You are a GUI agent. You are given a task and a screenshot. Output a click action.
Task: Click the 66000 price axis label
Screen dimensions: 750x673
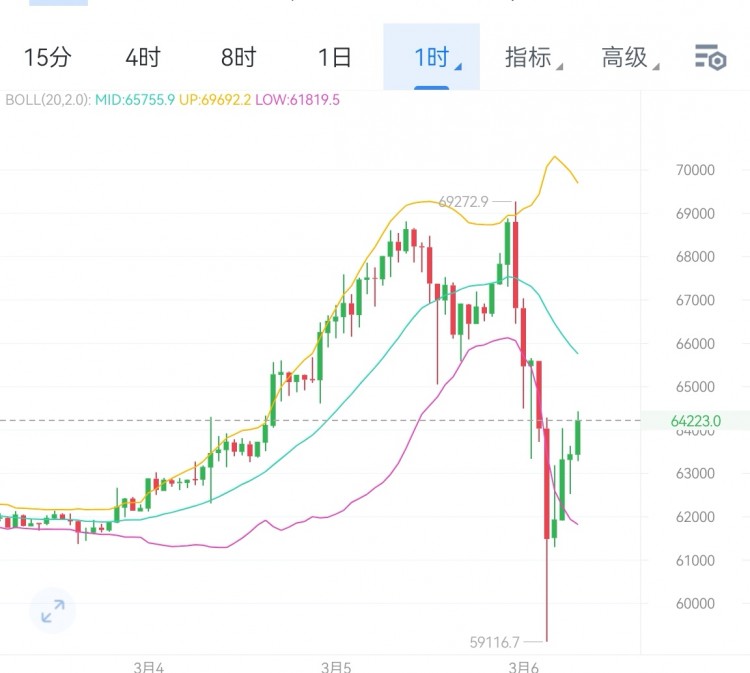[x=695, y=343]
